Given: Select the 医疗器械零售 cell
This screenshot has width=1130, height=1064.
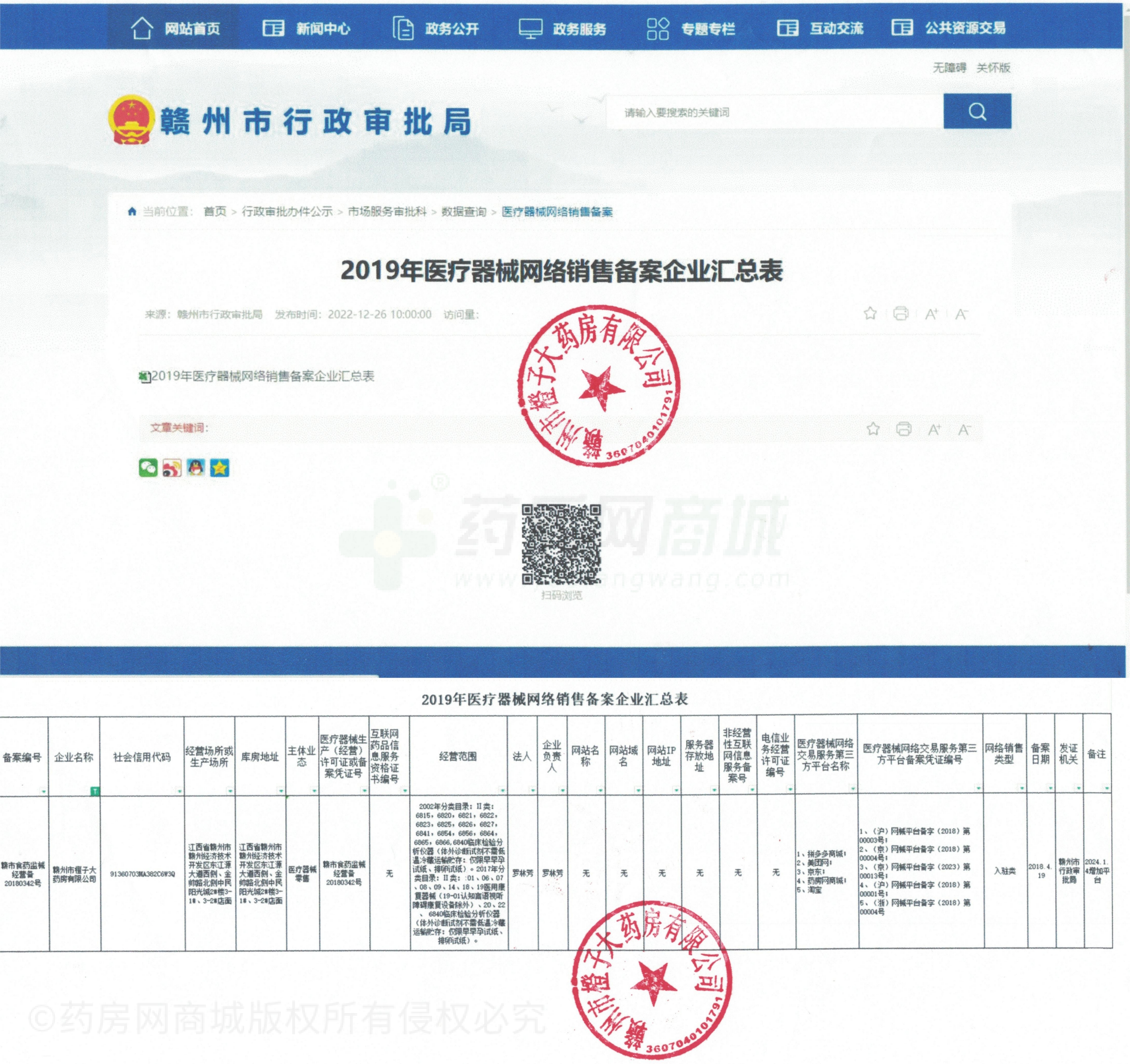Looking at the screenshot, I should [302, 874].
